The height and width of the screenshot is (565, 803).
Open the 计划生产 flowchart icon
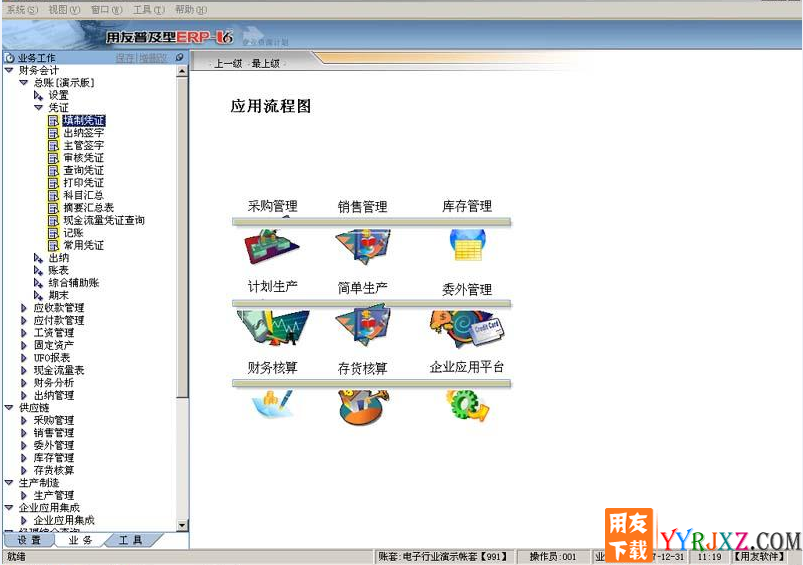[x=273, y=327]
